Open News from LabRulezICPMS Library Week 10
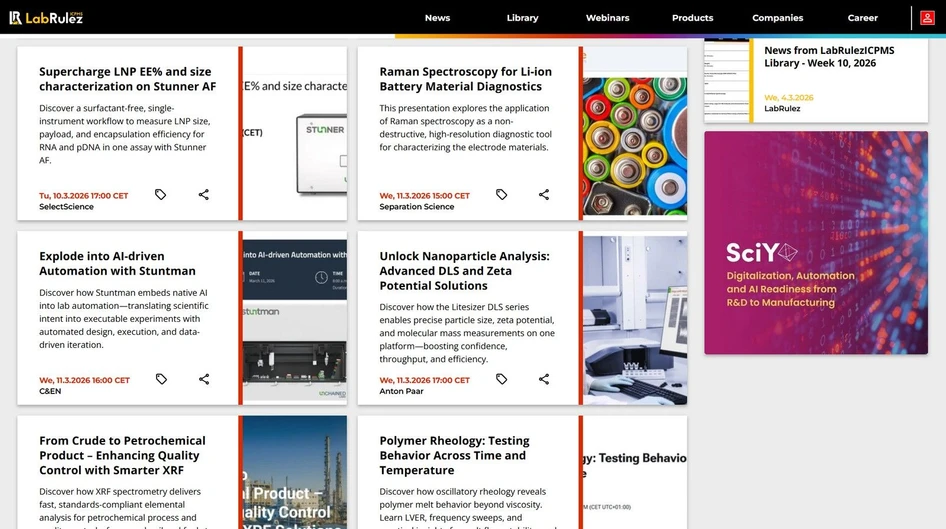 point(829,57)
